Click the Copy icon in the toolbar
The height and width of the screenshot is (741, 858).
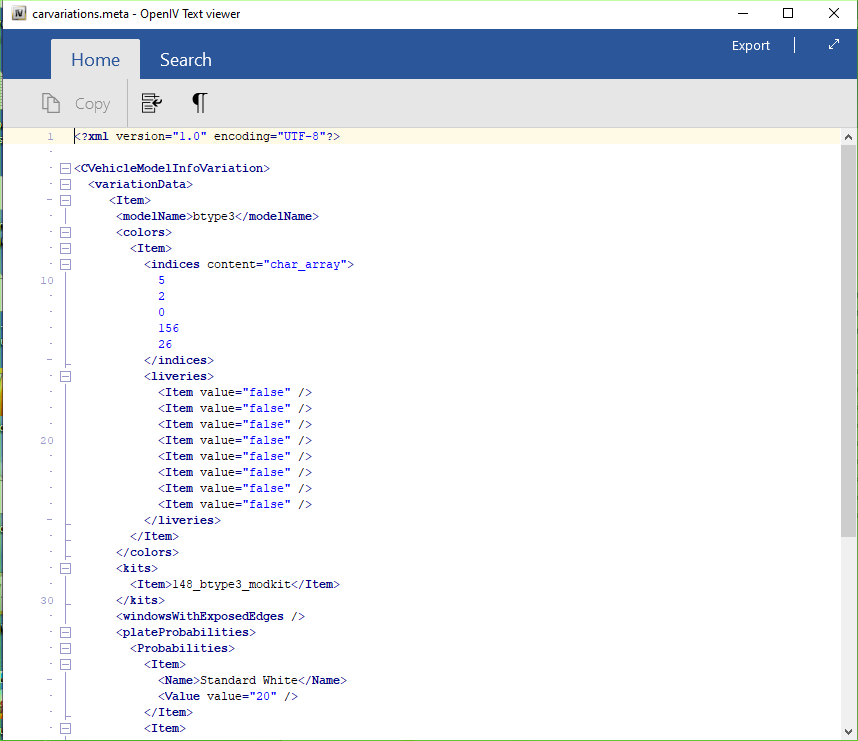click(51, 103)
